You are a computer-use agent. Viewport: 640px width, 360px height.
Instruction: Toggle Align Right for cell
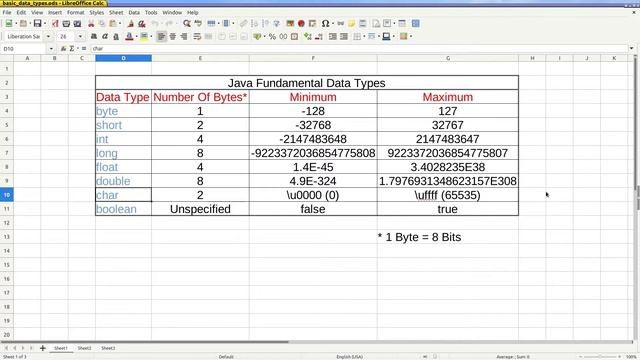tap(184, 37)
